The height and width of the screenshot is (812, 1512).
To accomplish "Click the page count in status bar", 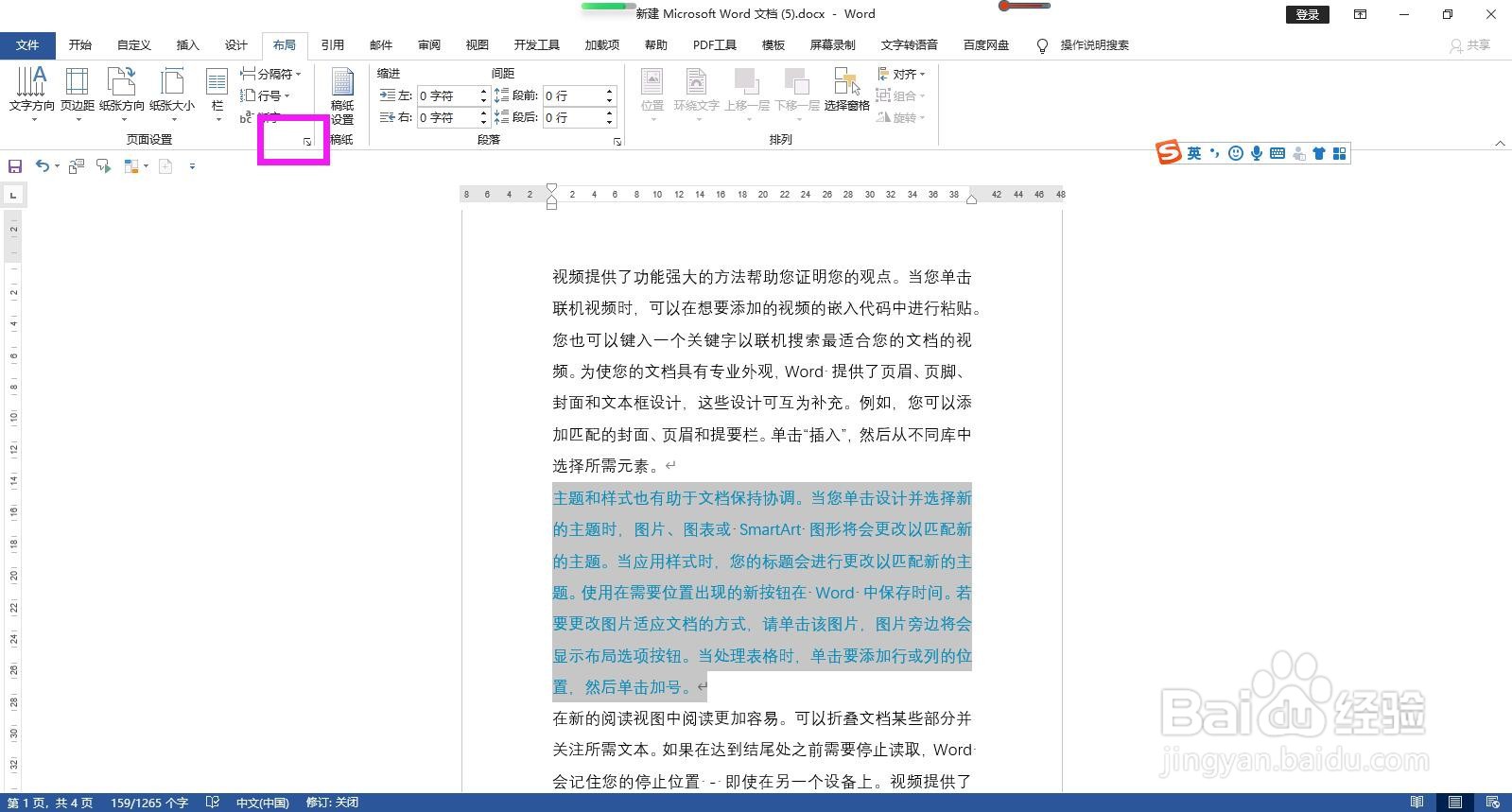I will (x=50, y=803).
